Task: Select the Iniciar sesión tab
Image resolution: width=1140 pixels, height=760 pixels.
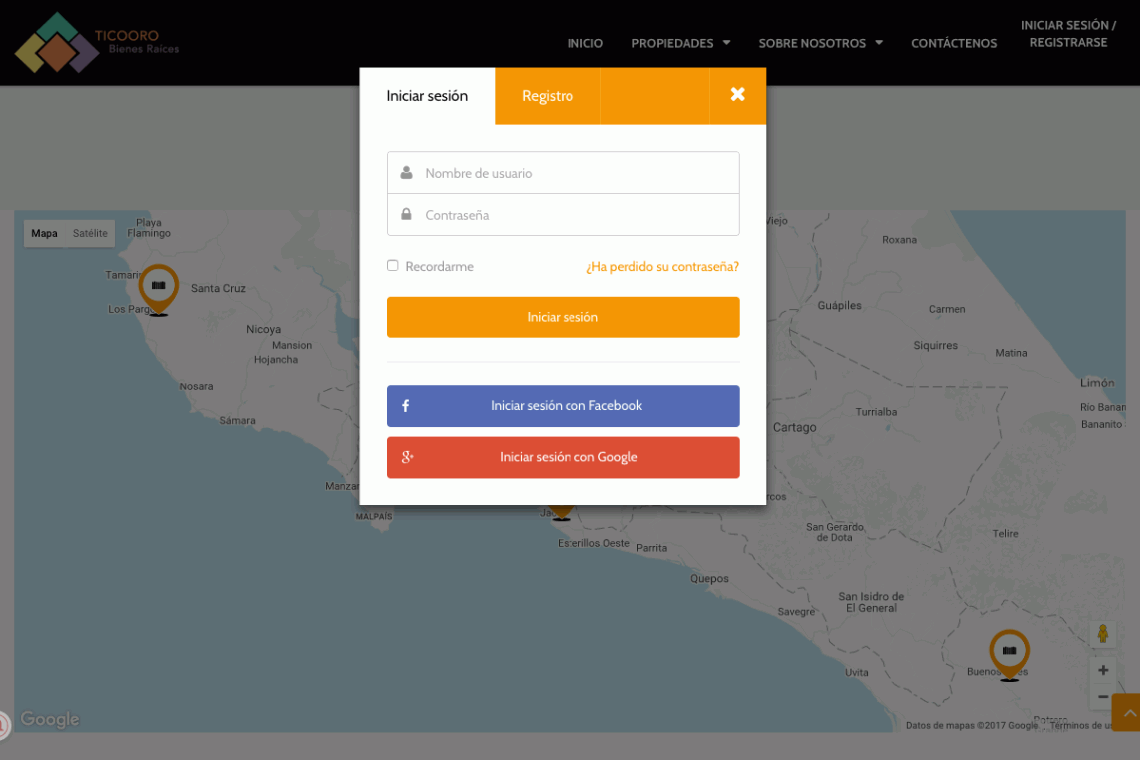Action: [x=427, y=96]
